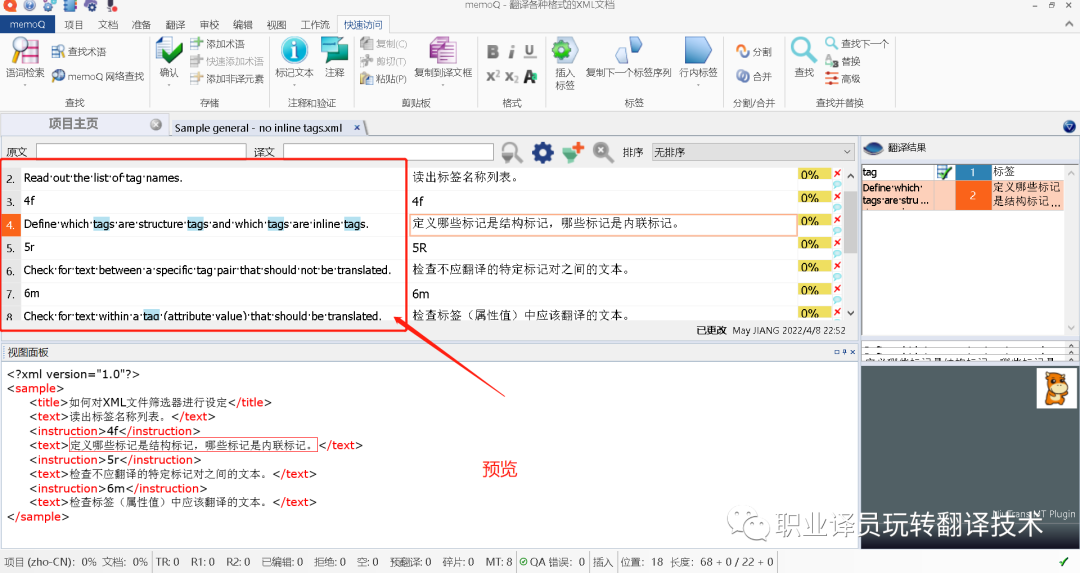This screenshot has height=573, width=1080.
Task: Select translation result 2 Define which tags
Action: pos(962,194)
